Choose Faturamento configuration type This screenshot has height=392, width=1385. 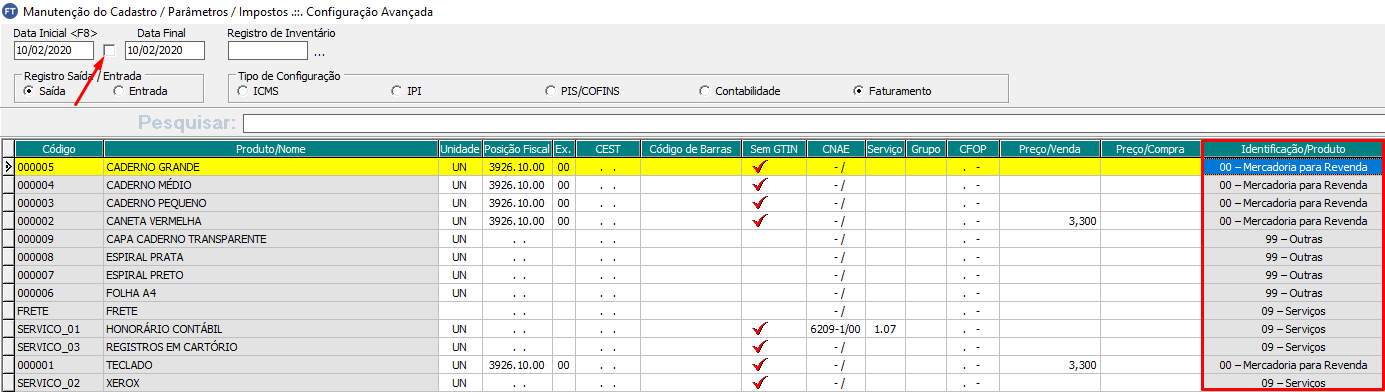(x=858, y=91)
